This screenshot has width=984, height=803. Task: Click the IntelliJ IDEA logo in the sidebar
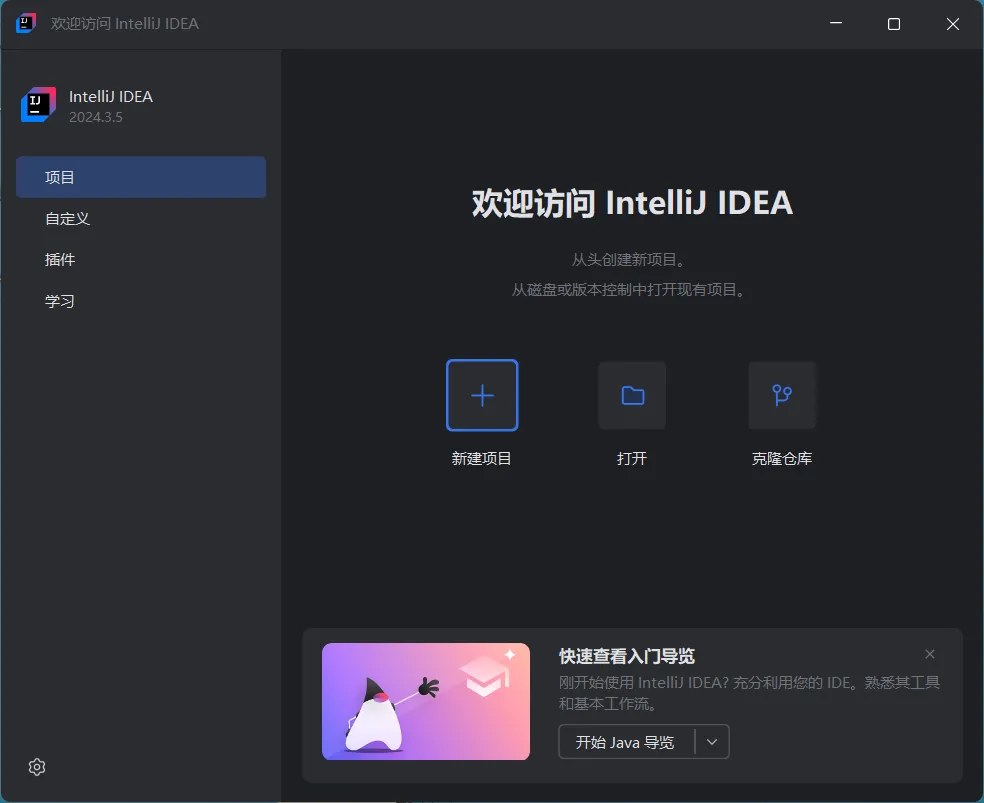coord(38,105)
